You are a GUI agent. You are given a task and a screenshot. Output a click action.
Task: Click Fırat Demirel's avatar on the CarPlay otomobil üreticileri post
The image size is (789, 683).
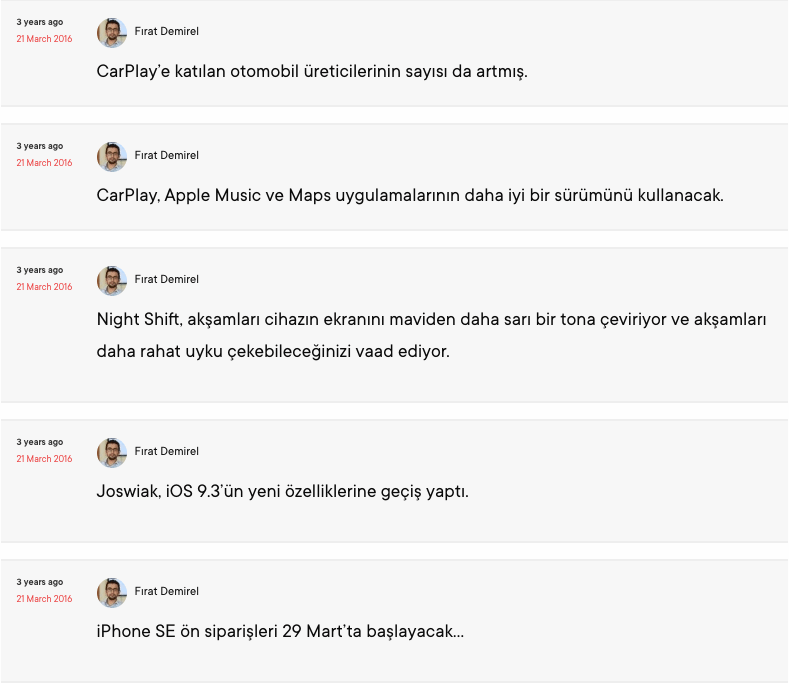pos(112,33)
